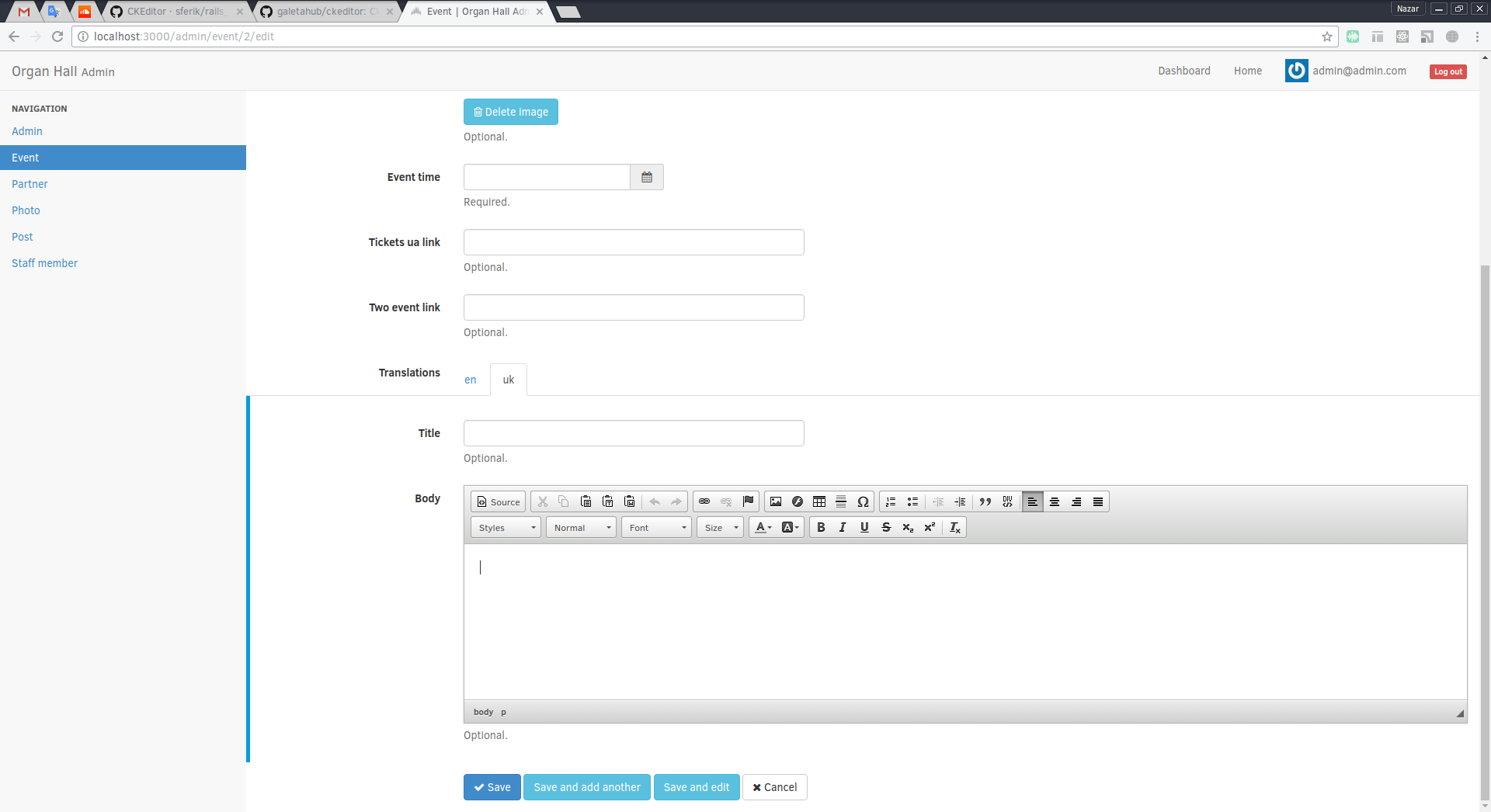Insert a numbered list
Viewport: 1491px width, 812px height.
point(891,501)
